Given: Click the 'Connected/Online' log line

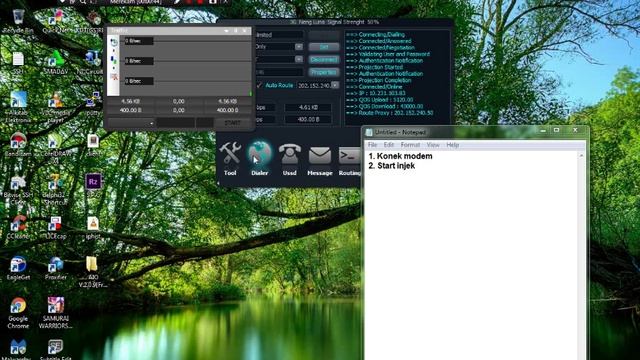Looking at the screenshot, I should click(373, 87).
